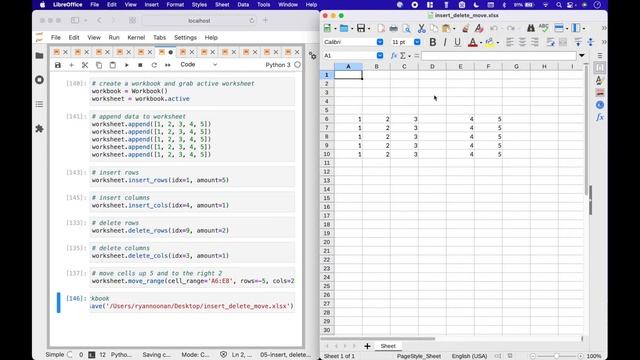The width and height of the screenshot is (640, 360).
Task: Toggle Align Left in LibreOffice toolbar
Action: (510, 42)
